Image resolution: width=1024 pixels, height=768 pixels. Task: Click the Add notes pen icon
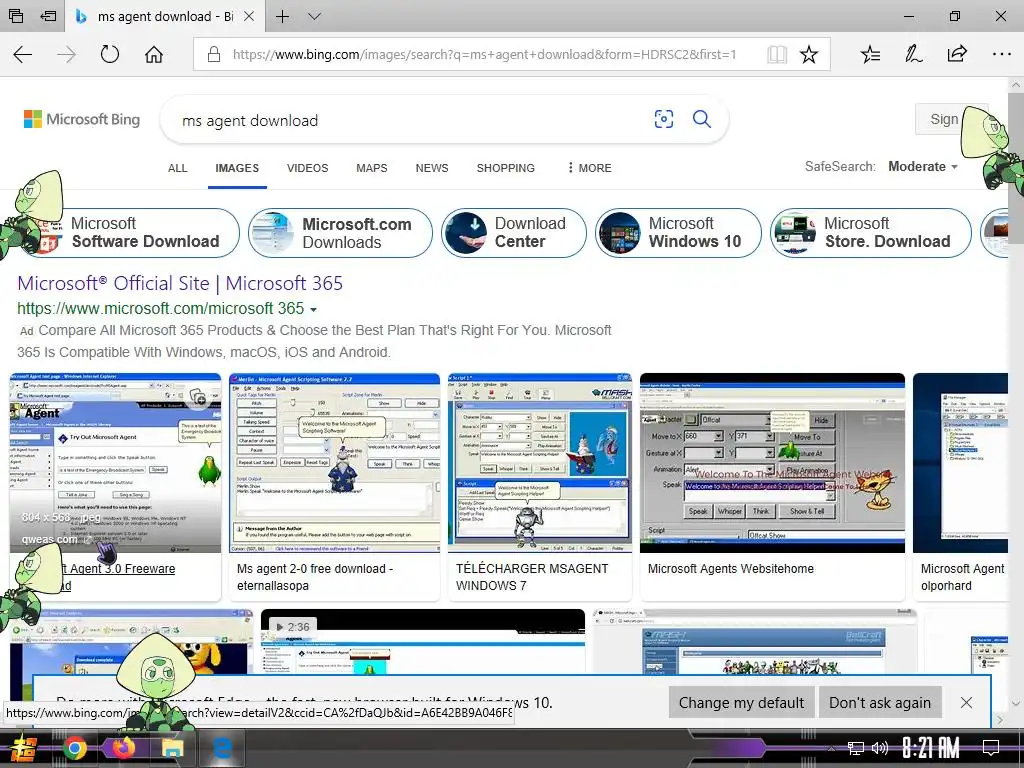pyautogui.click(x=913, y=54)
